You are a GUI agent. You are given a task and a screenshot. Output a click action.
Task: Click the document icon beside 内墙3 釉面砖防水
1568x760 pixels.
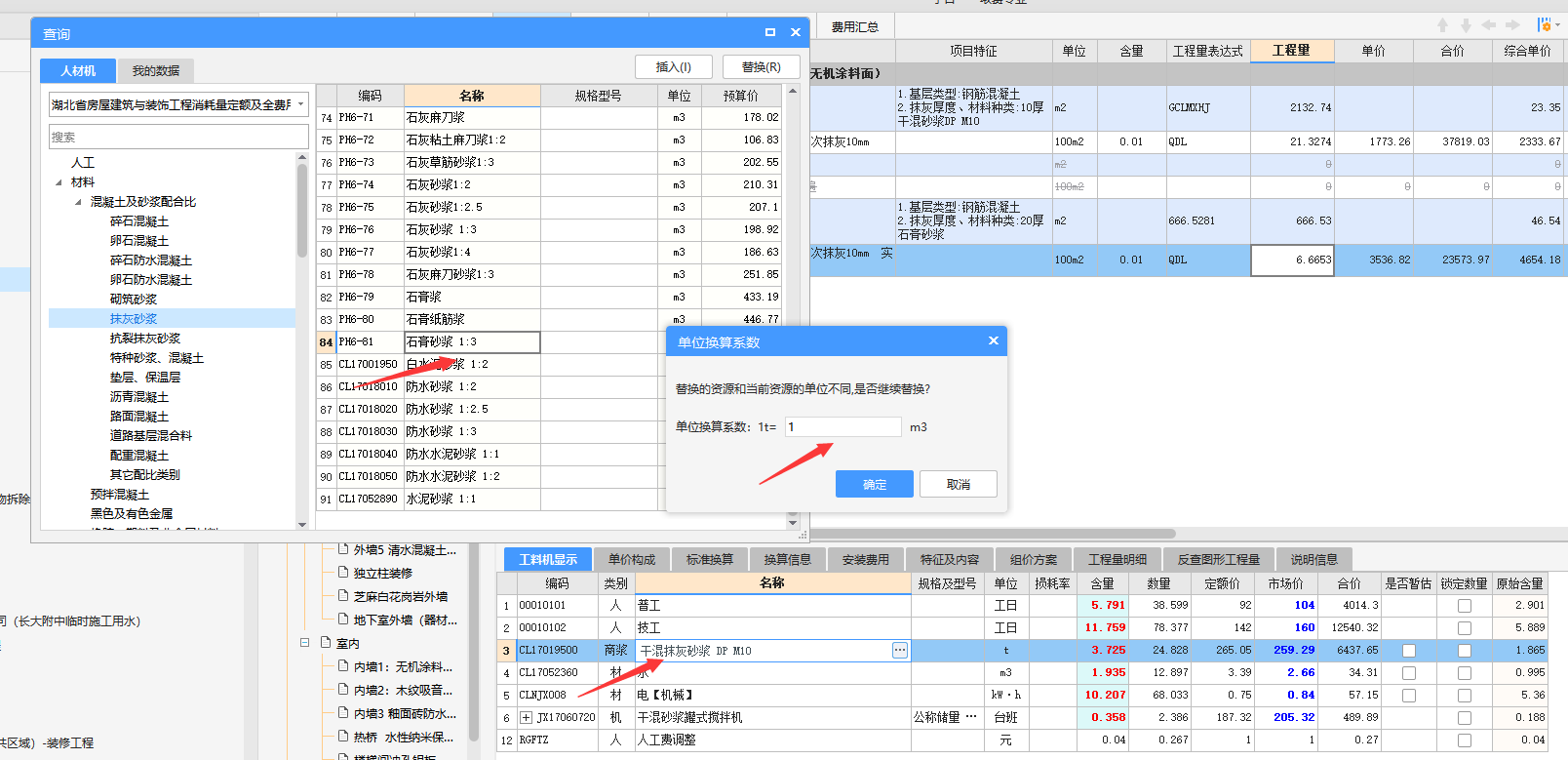343,713
